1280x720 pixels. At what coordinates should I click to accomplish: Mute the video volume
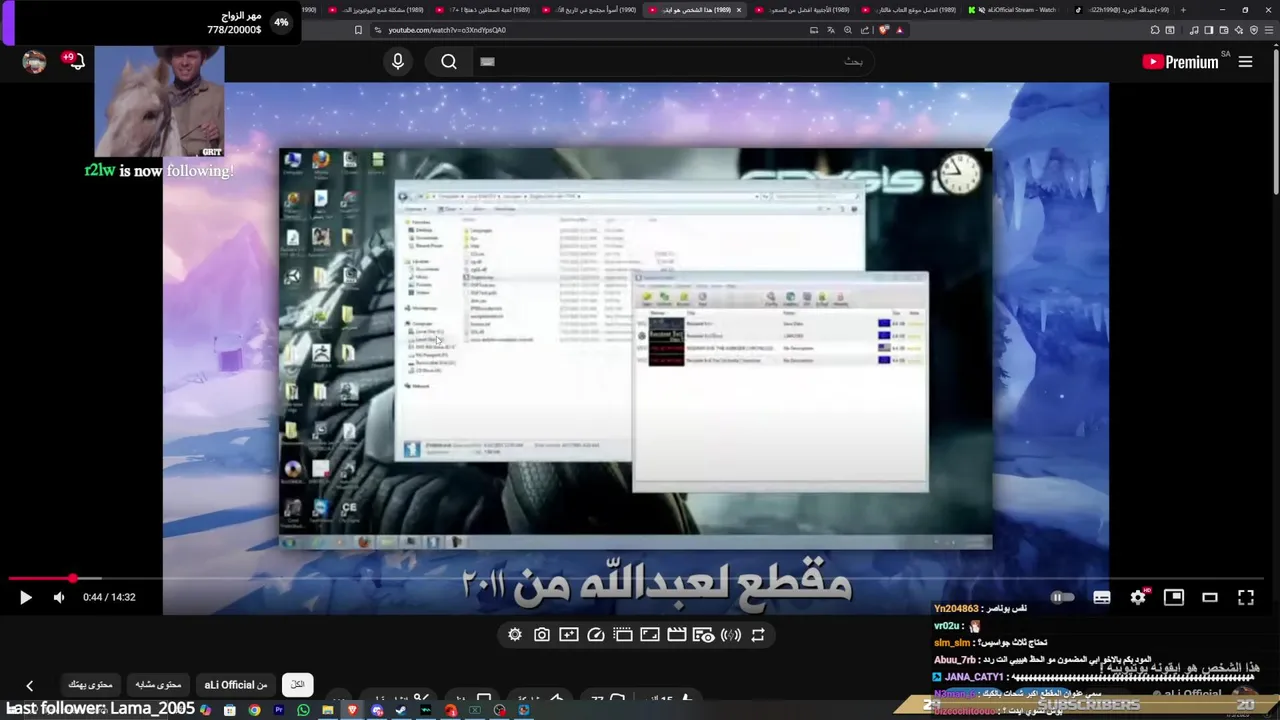(x=59, y=598)
